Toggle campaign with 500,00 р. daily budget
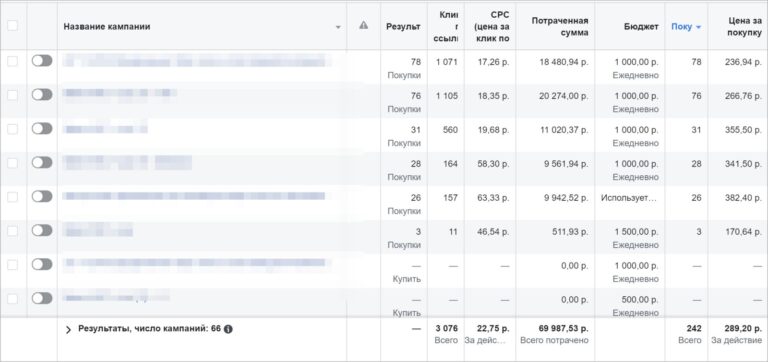This screenshot has width=768, height=362. coord(42,298)
